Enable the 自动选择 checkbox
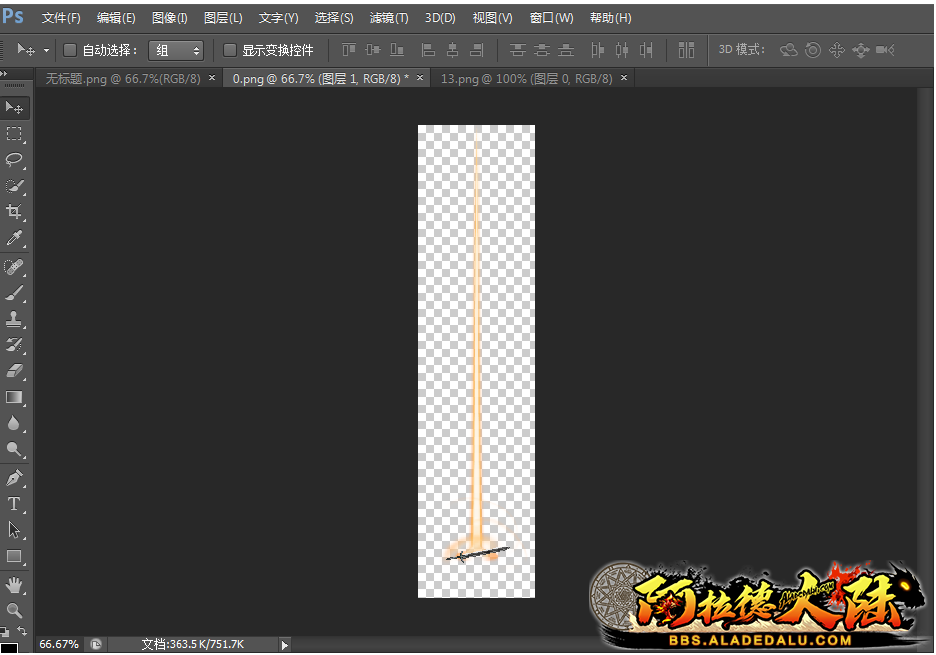936x655 pixels. pos(70,50)
